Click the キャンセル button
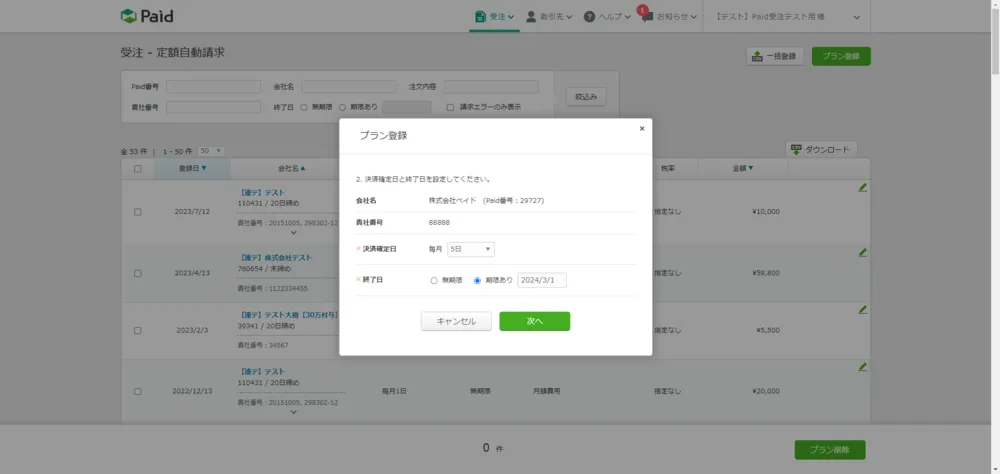Screen dimensions: 1000x474 coord(456,322)
